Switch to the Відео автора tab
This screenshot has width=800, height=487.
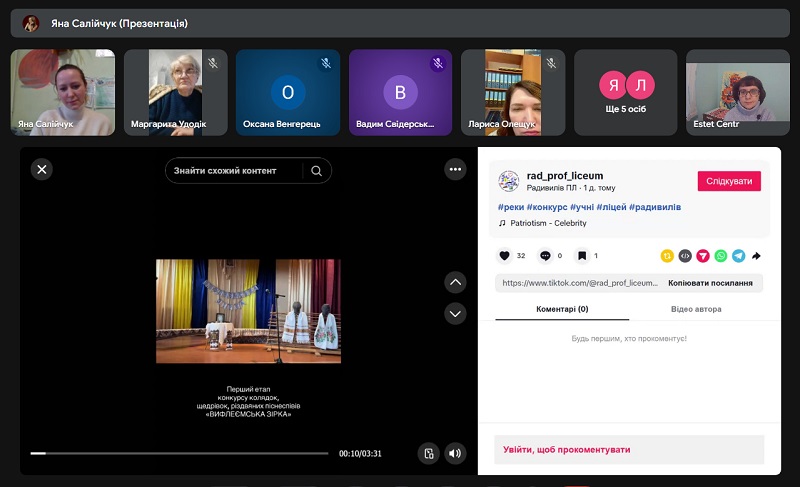point(696,309)
